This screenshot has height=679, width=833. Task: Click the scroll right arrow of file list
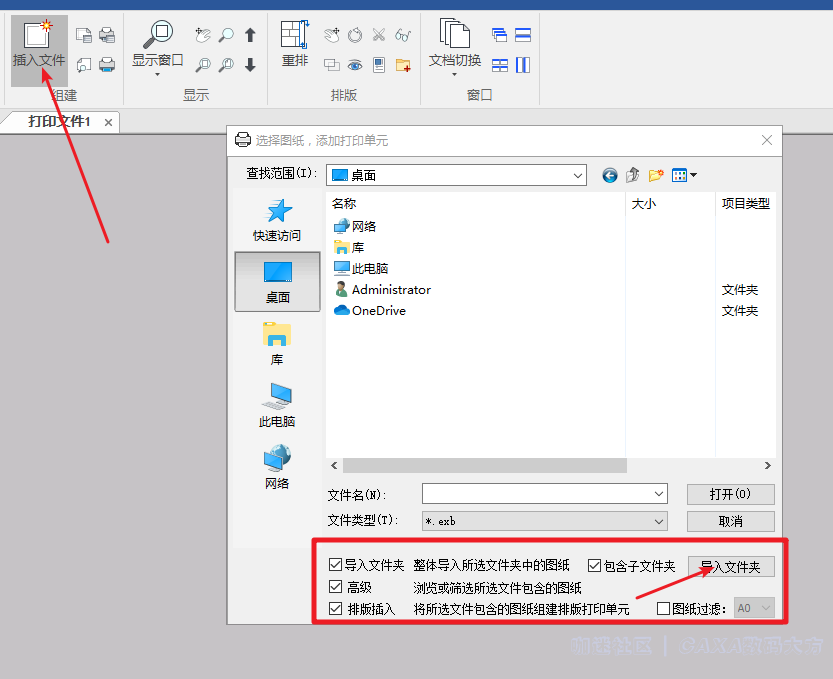tap(768, 465)
